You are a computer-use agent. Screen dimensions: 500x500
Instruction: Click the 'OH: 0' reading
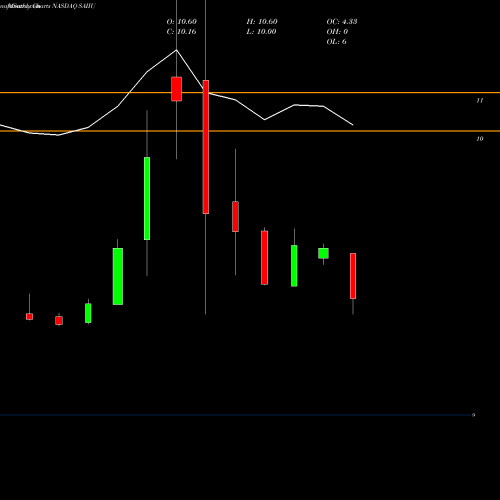pyautogui.click(x=337, y=32)
